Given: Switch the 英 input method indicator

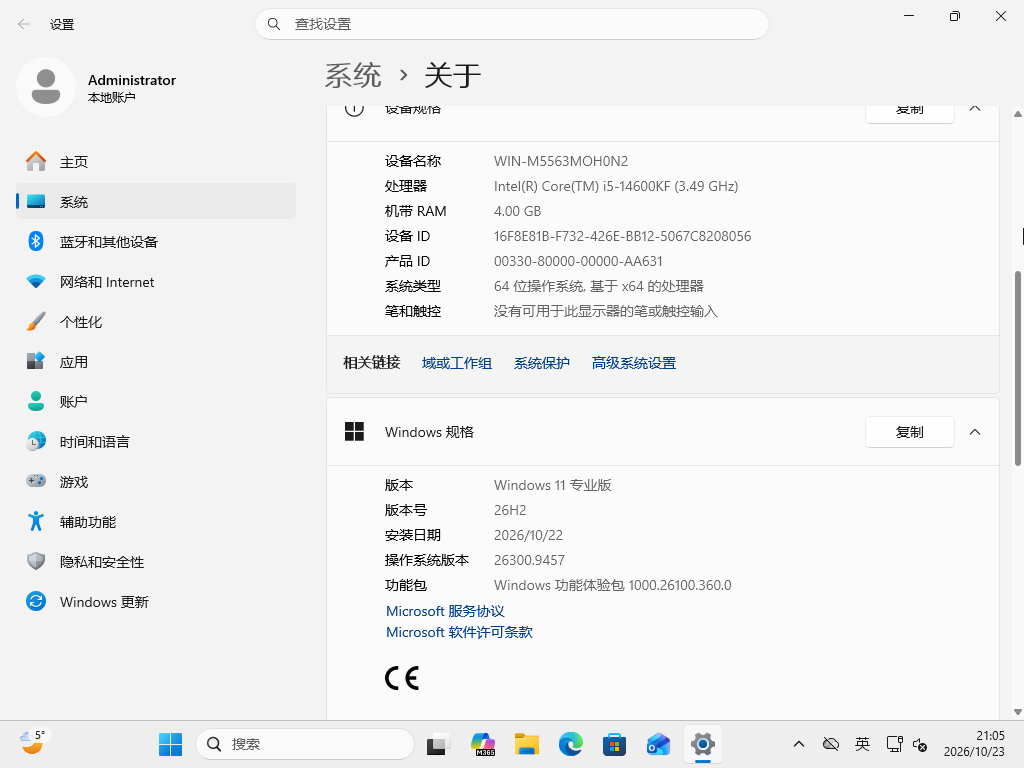Looking at the screenshot, I should (863, 744).
